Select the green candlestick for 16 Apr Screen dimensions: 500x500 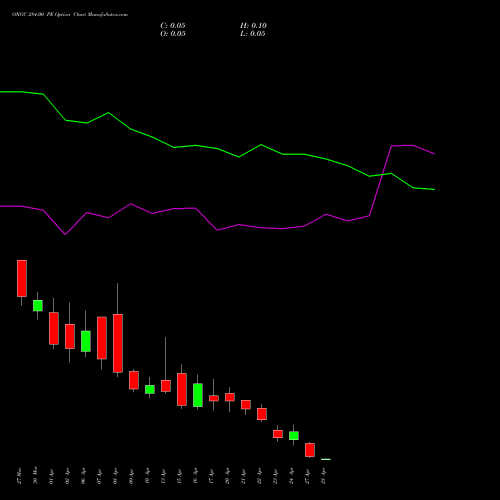[x=198, y=395]
